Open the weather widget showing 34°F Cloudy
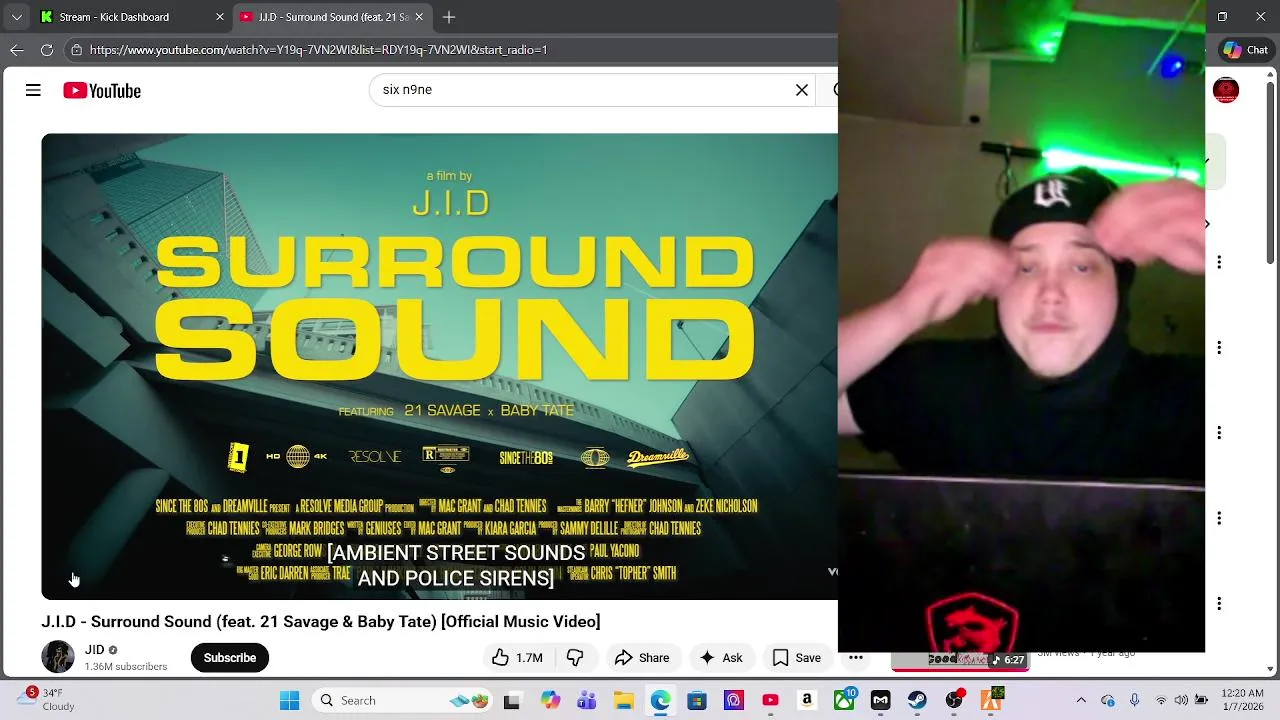The width and height of the screenshot is (1280, 720). pyautogui.click(x=45, y=700)
